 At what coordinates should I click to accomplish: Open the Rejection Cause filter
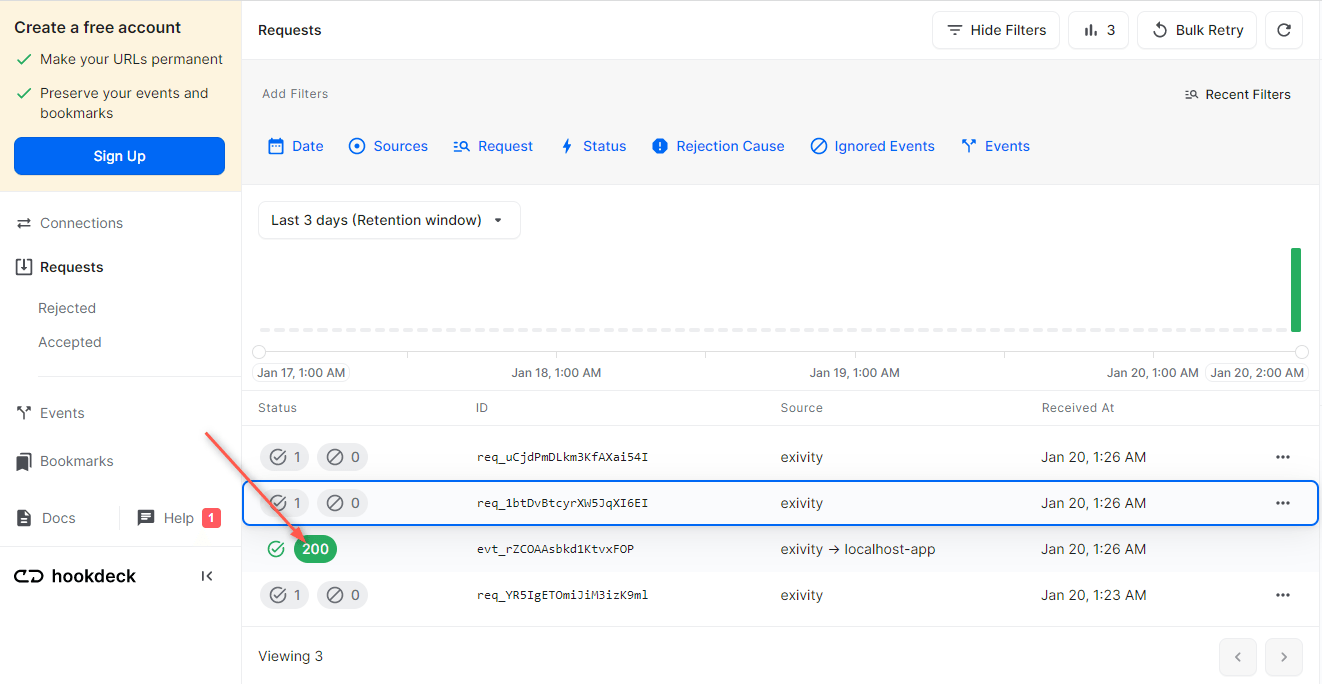click(x=717, y=145)
